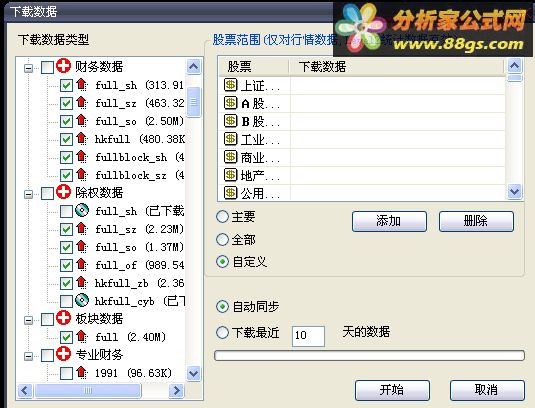Click the 开始 button to start download
535x408 pixels.
point(392,390)
